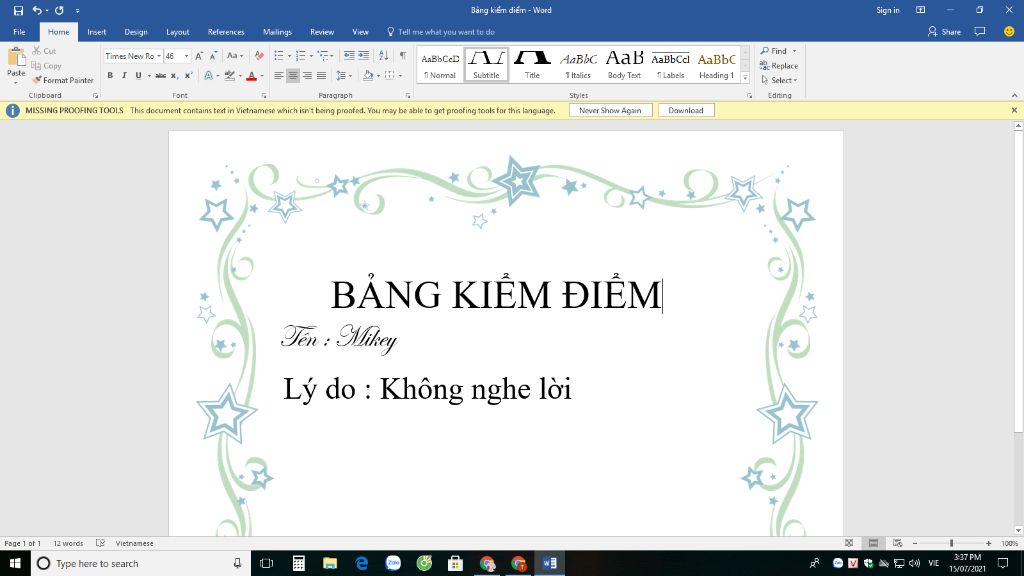Switch to Web Layout view
The height and width of the screenshot is (576, 1024).
coord(897,543)
